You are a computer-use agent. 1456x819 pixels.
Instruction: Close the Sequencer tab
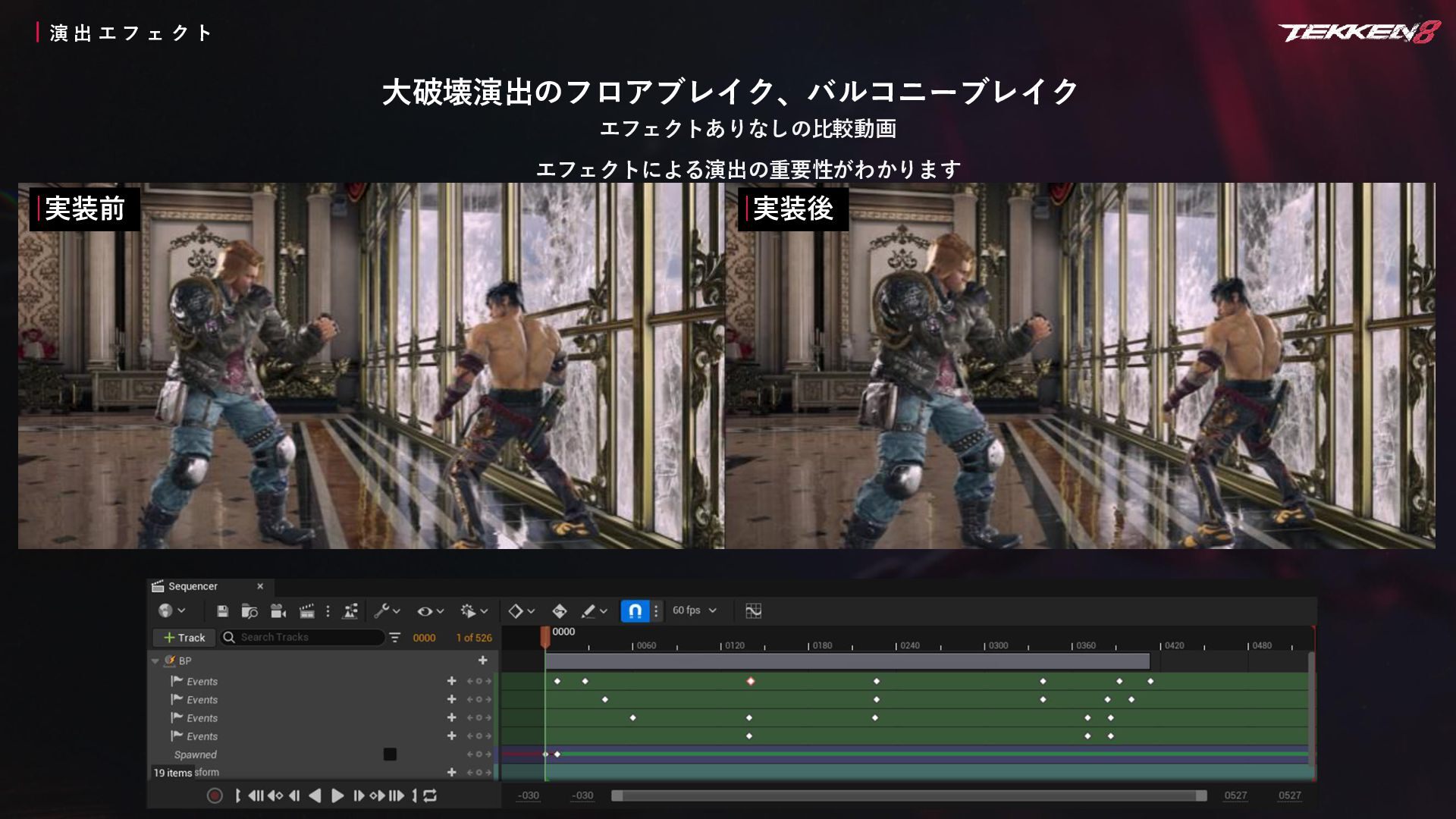(x=260, y=586)
